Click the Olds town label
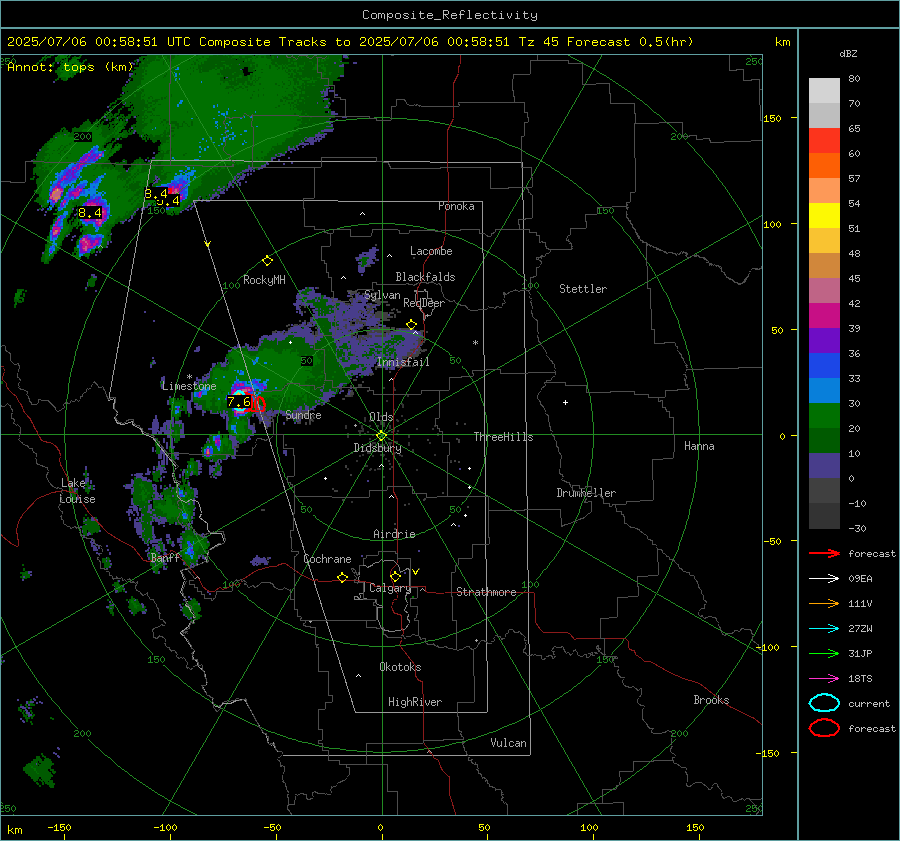The height and width of the screenshot is (841, 900). point(381,417)
